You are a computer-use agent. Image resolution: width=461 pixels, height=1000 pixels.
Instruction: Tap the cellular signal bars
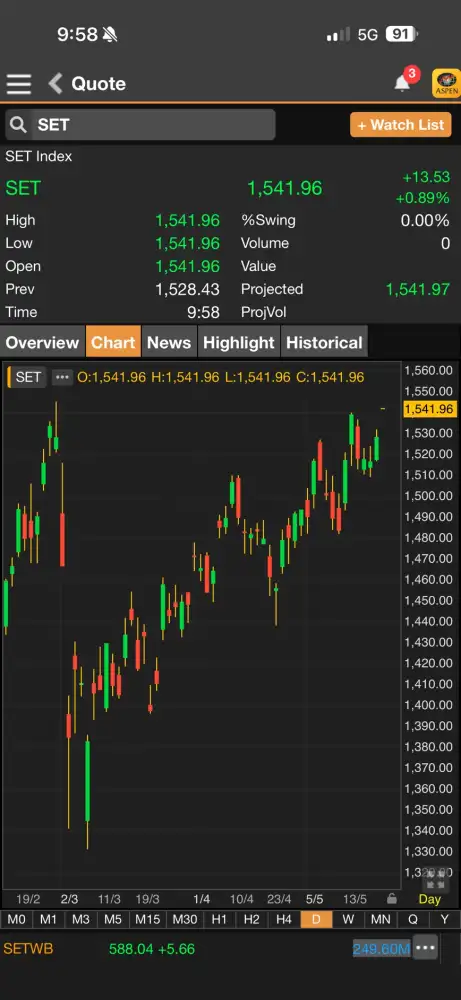tap(339, 34)
